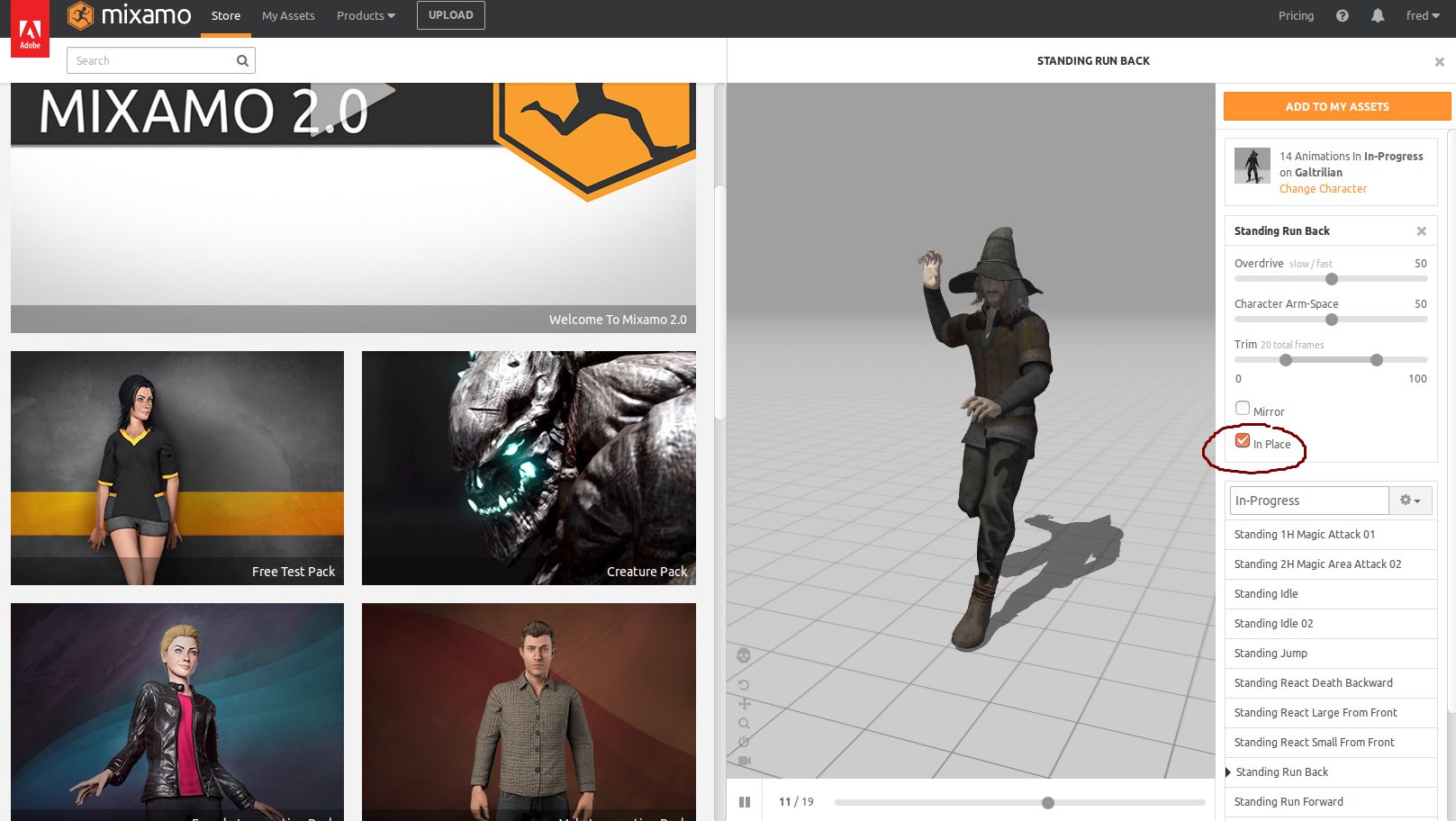The image size is (1456, 821).
Task: Select the Standing Idle 02 animation
Action: click(1331, 624)
